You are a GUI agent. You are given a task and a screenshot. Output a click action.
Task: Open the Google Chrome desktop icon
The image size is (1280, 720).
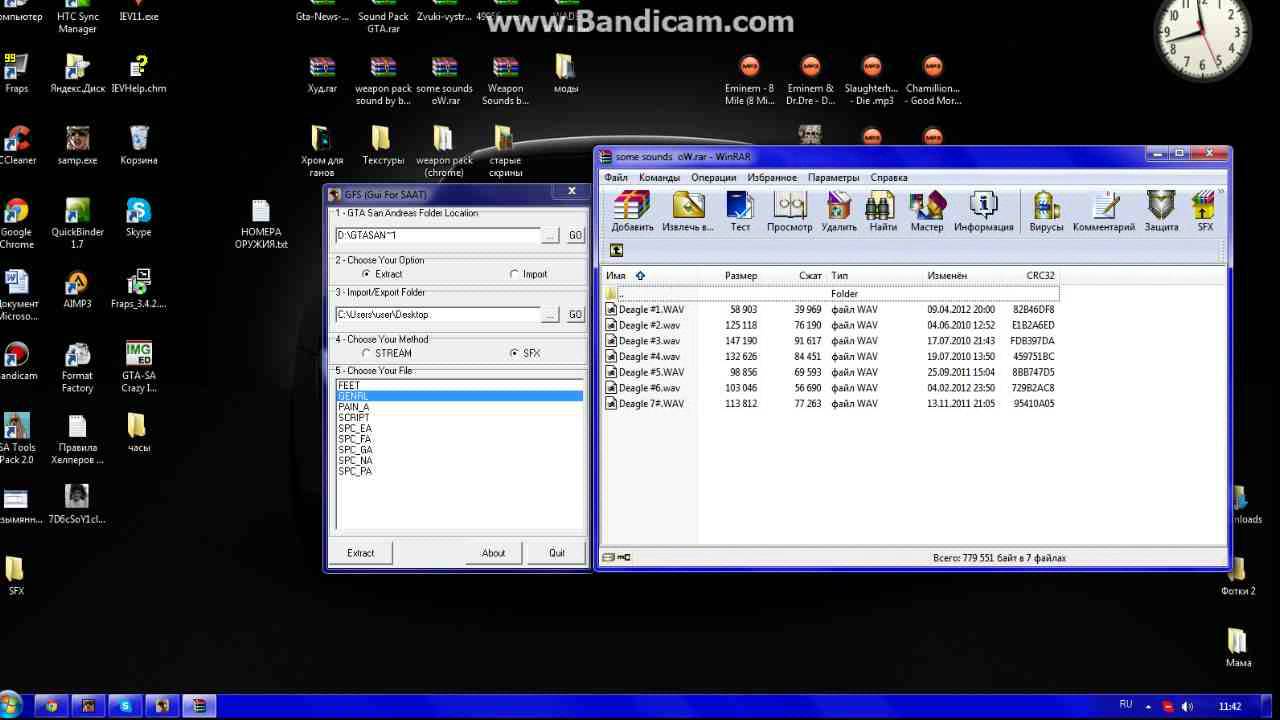click(x=16, y=223)
